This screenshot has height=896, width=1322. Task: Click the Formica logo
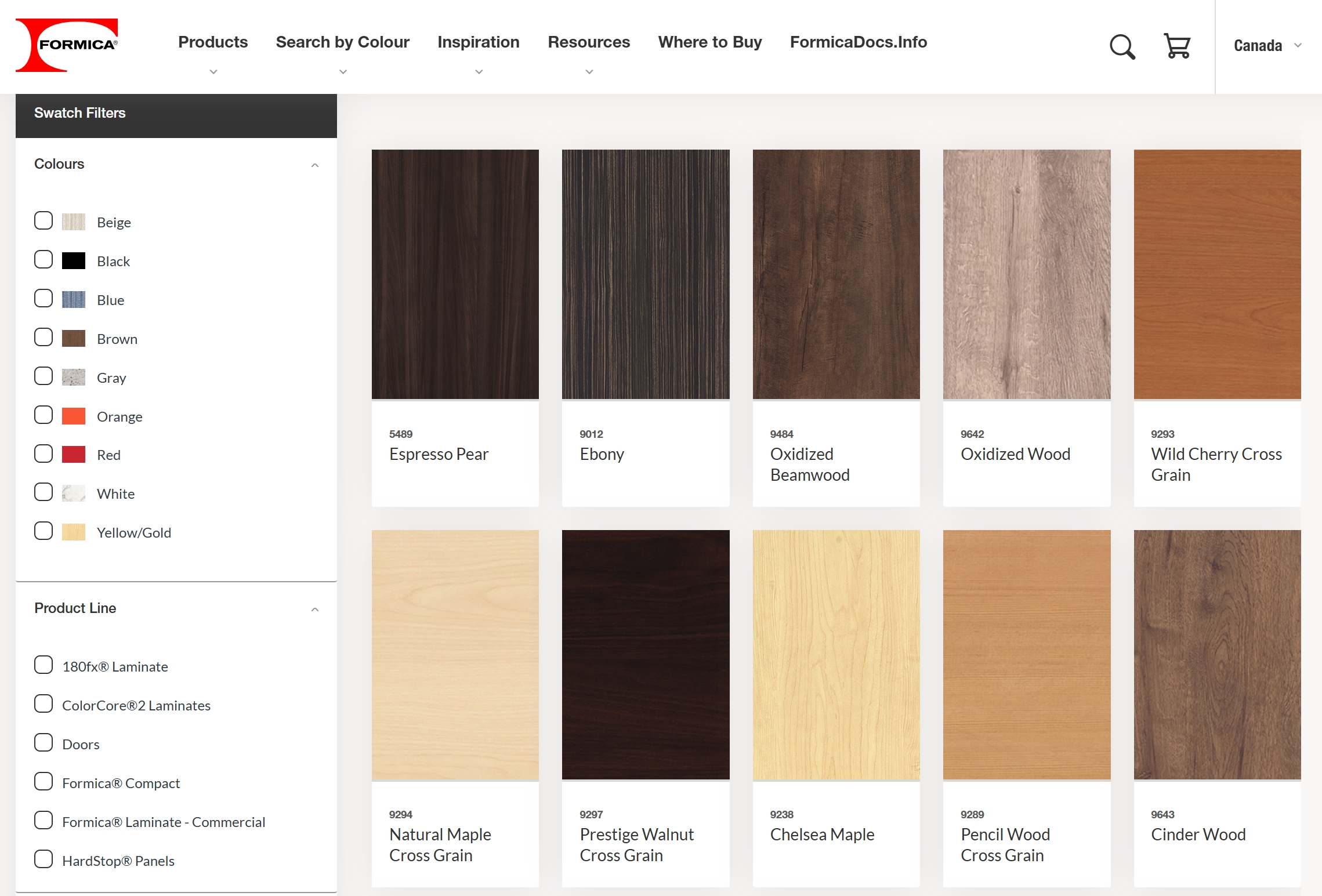point(67,45)
